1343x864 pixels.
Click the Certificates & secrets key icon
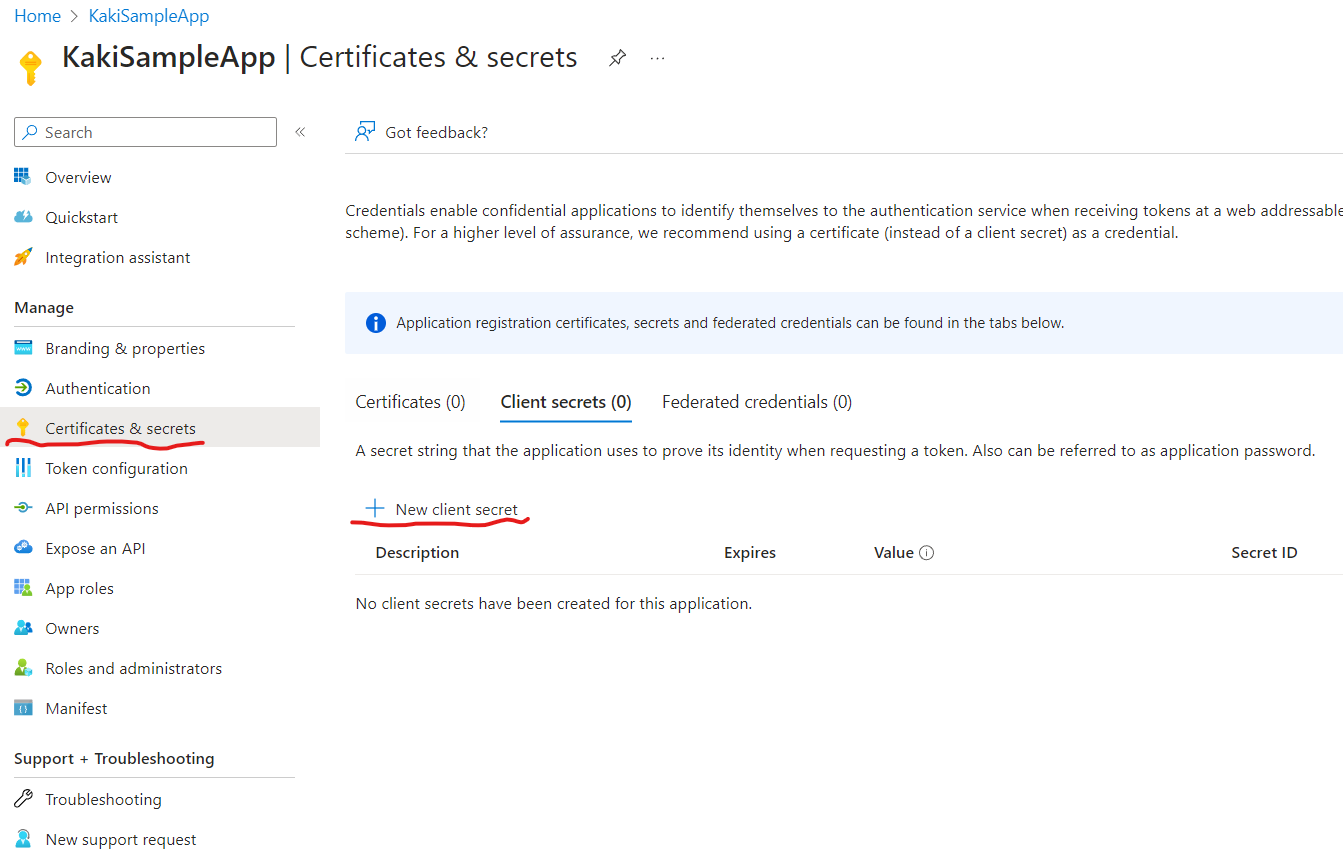coord(23,428)
